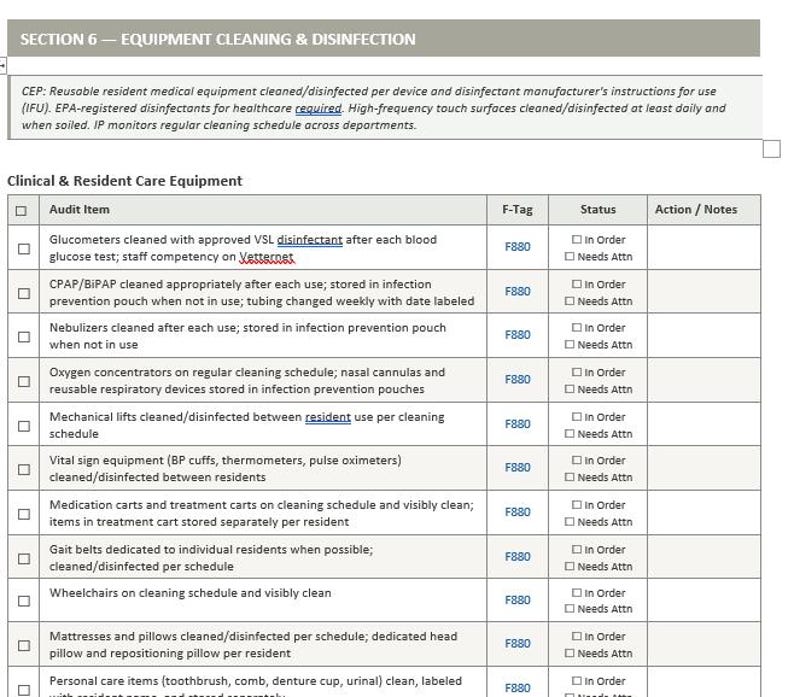Check the Glucometers row checkbox
This screenshot has width=794, height=697.
pyautogui.click(x=24, y=249)
